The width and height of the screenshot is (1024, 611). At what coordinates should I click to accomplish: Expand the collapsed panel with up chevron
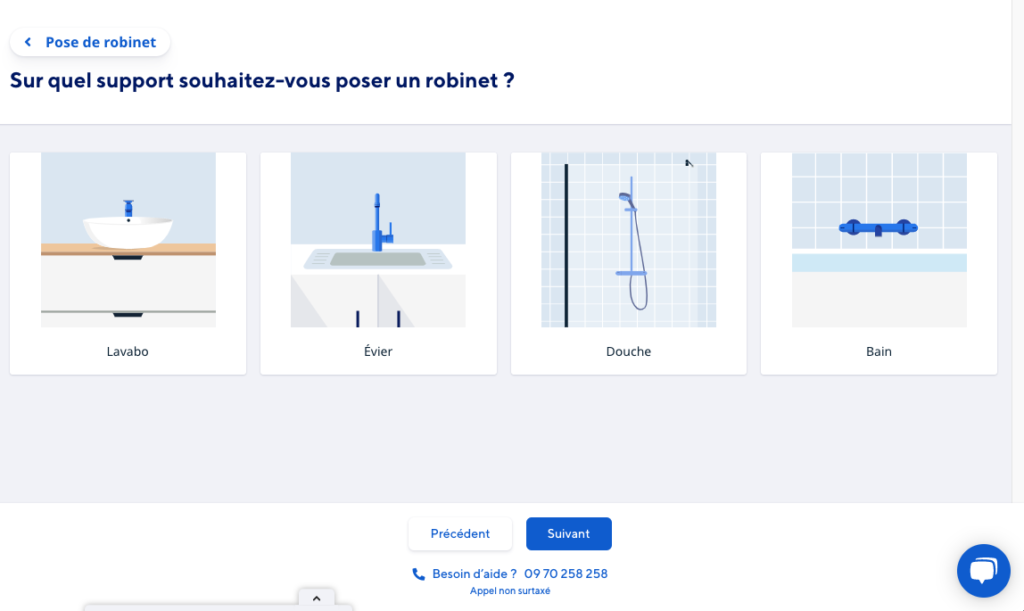pos(316,598)
